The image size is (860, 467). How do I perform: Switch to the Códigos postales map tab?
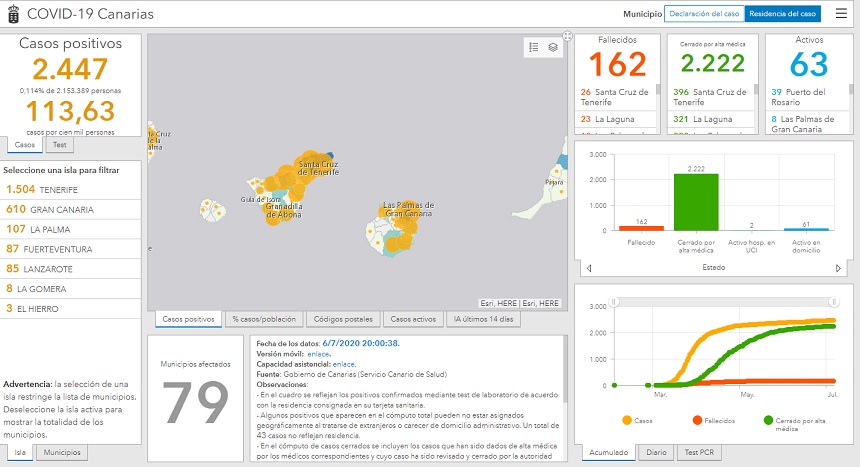(x=341, y=319)
